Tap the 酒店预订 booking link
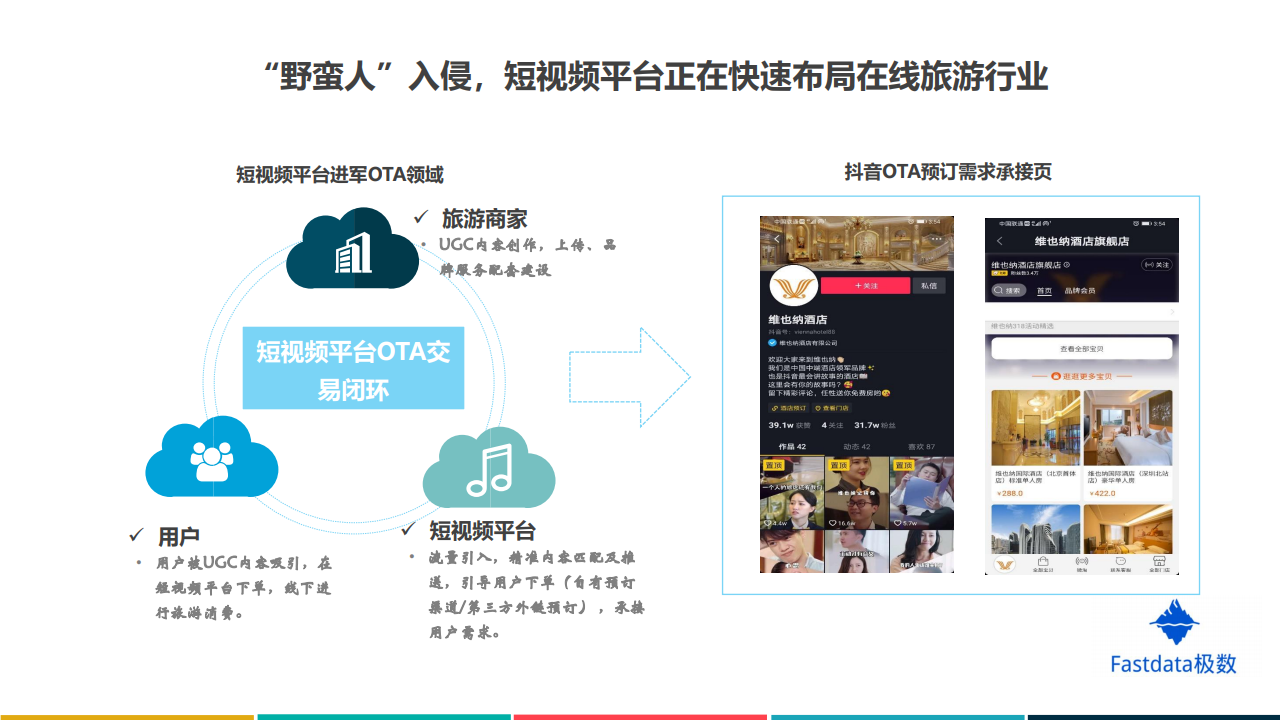Viewport: 1280px width, 720px height. (788, 408)
